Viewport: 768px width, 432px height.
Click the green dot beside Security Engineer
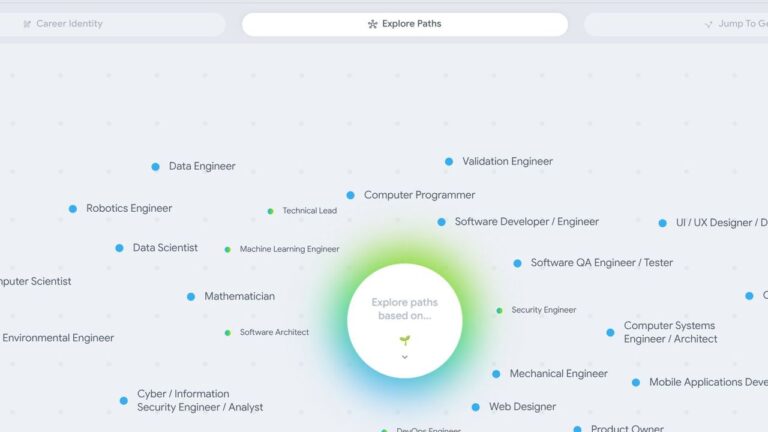(499, 311)
